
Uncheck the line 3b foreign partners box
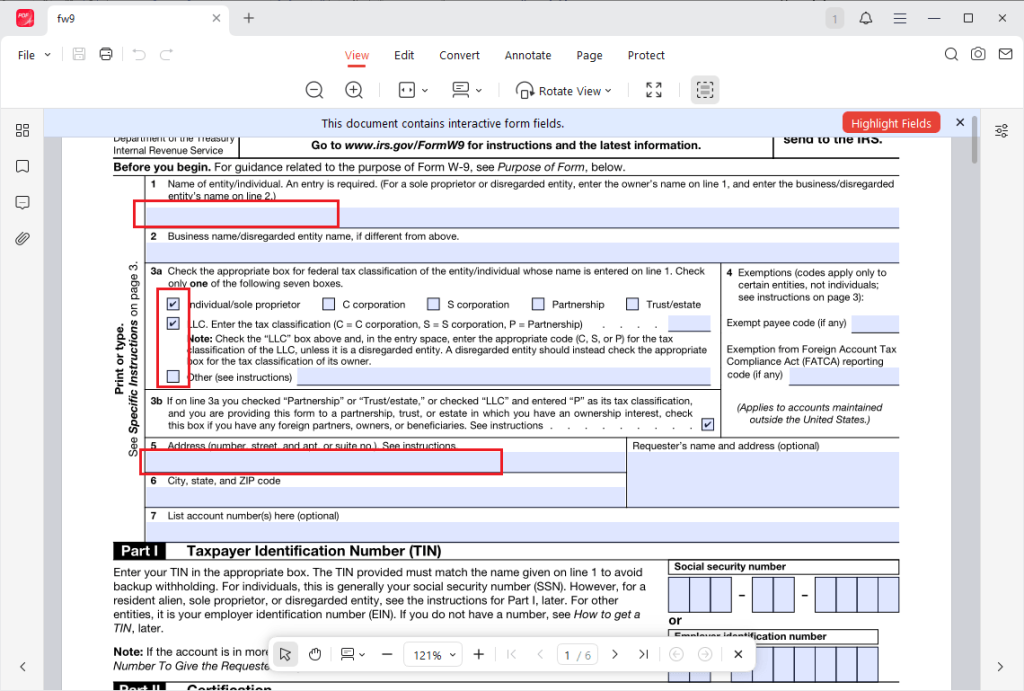[x=707, y=425]
